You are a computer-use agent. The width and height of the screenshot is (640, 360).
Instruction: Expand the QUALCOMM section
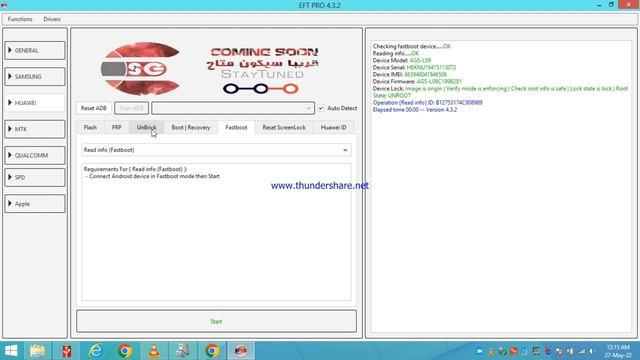point(35,155)
